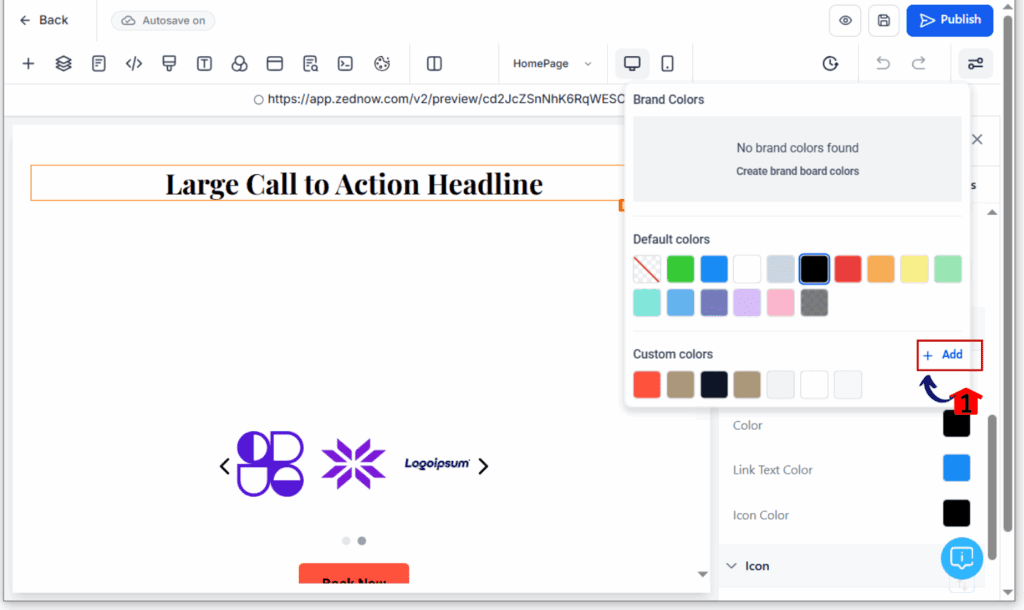Click the undo arrow
The width and height of the screenshot is (1024, 610).
click(x=883, y=63)
